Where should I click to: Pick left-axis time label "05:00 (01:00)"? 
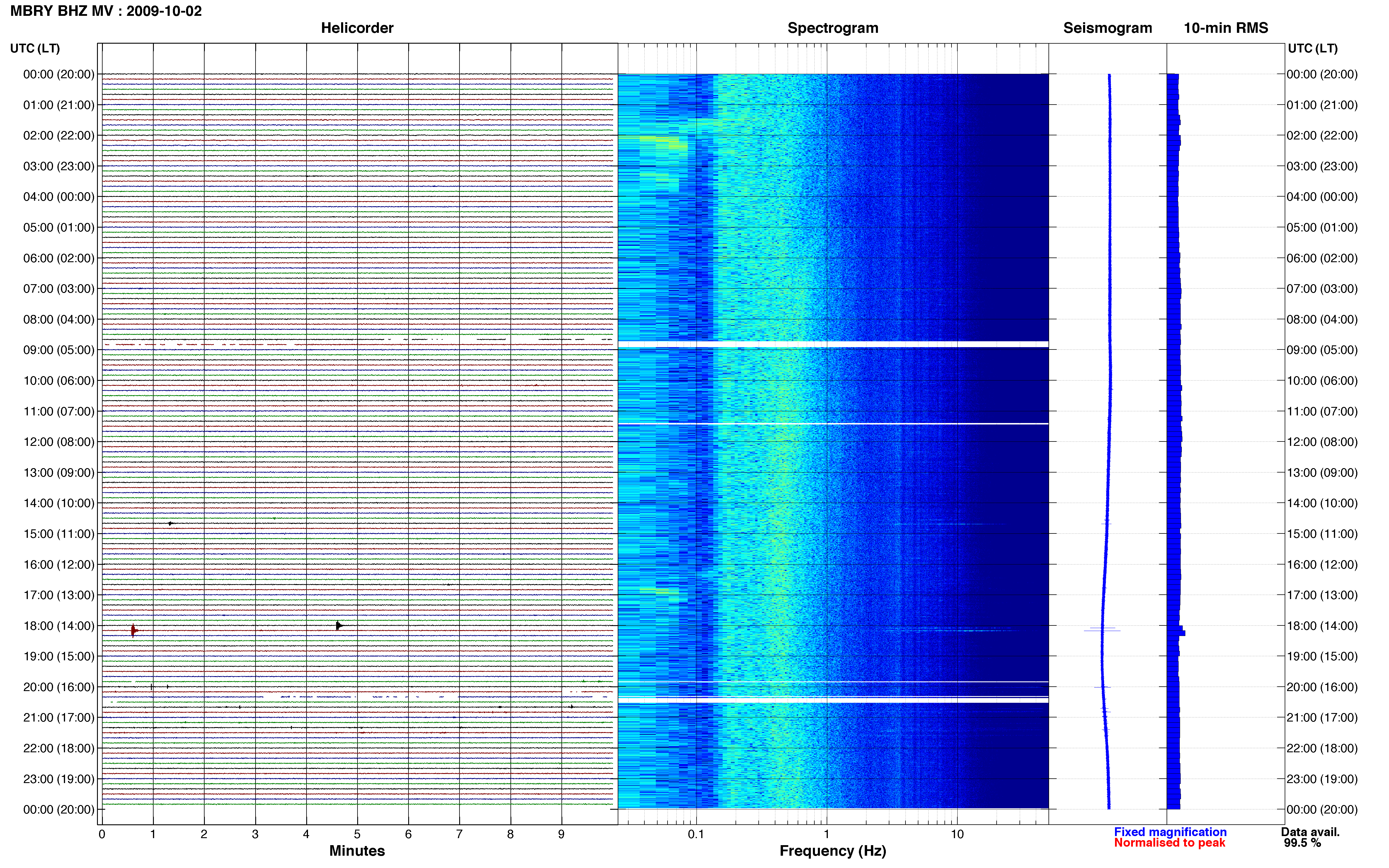click(x=59, y=227)
